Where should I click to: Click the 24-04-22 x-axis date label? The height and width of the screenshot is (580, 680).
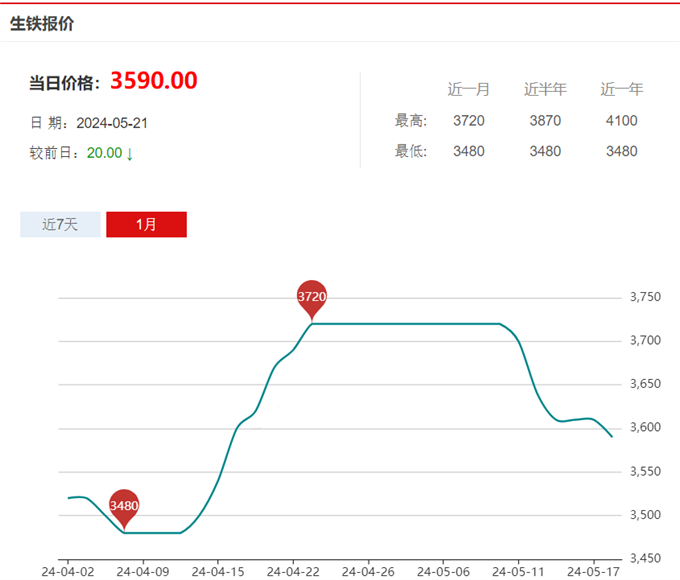[293, 572]
